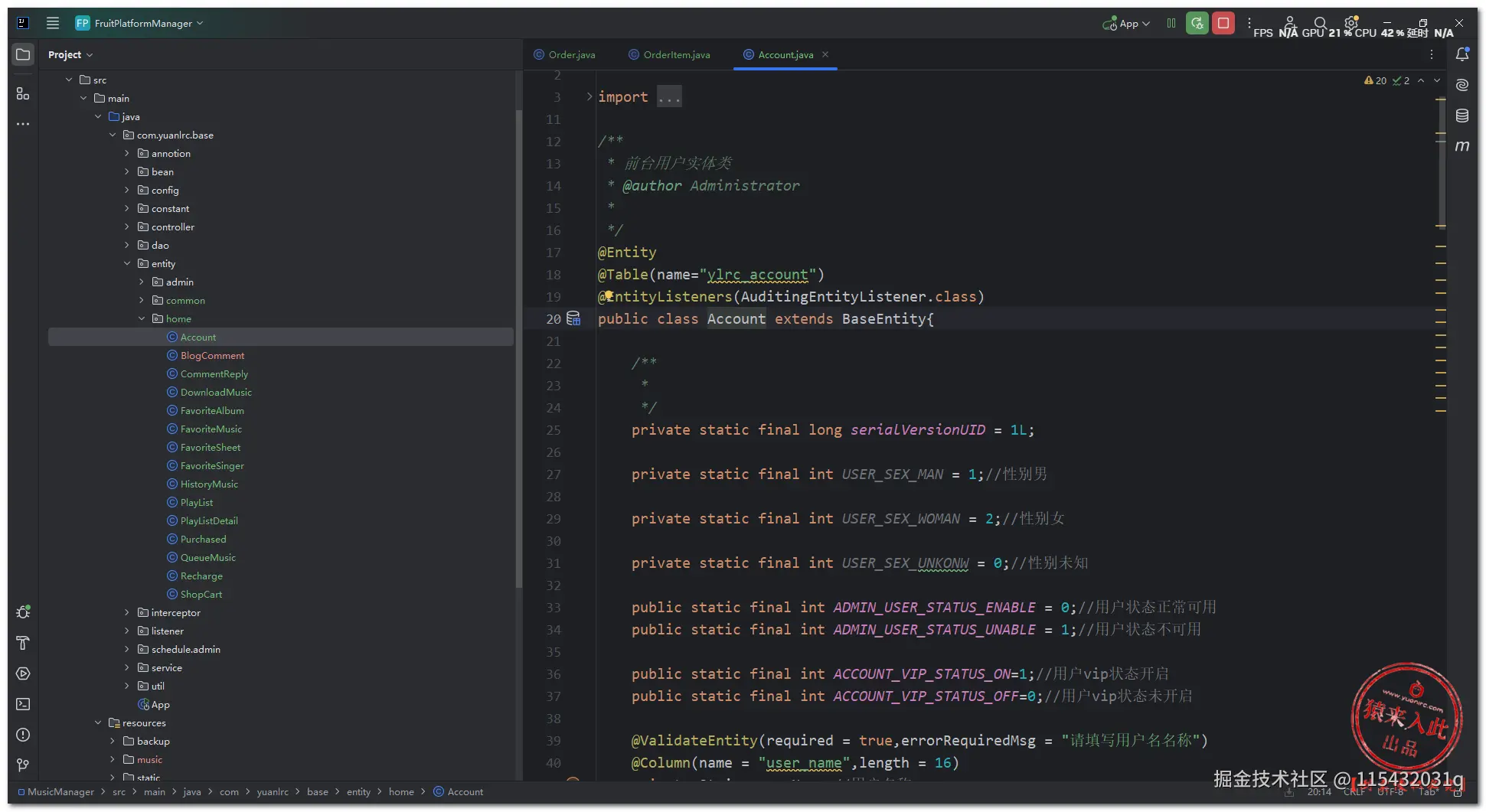Open the Database tool window

[x=1462, y=116]
